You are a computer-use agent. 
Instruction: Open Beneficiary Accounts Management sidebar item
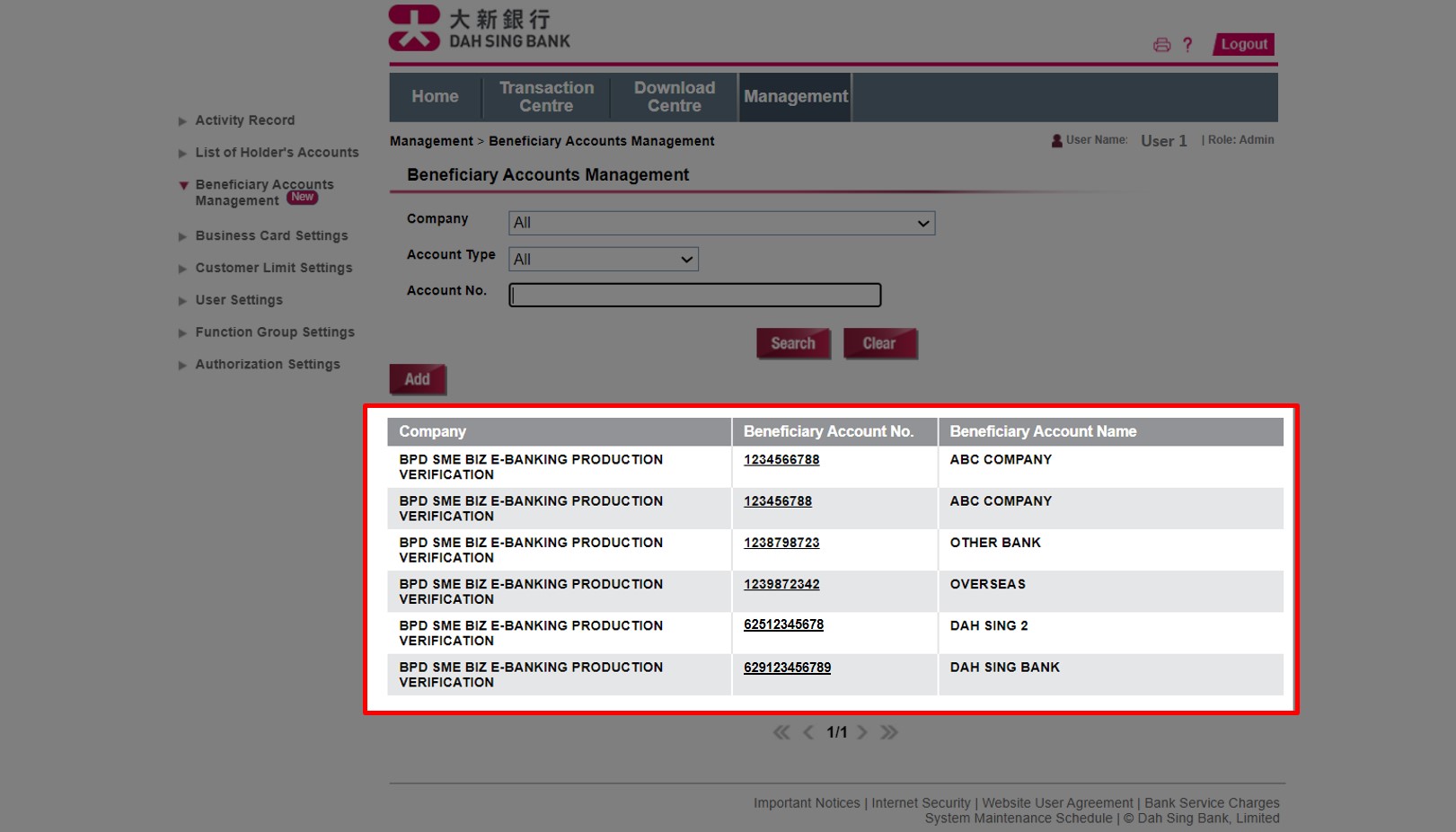(x=264, y=192)
